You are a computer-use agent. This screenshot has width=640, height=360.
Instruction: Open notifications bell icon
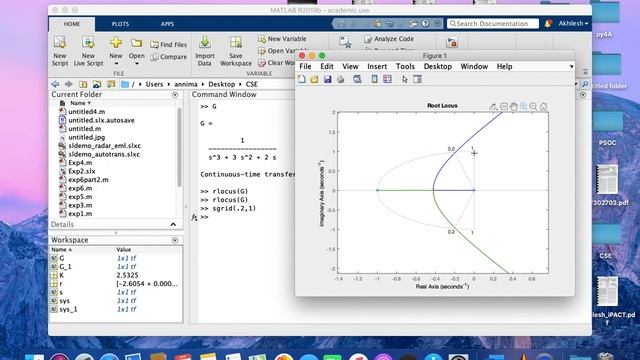(548, 24)
